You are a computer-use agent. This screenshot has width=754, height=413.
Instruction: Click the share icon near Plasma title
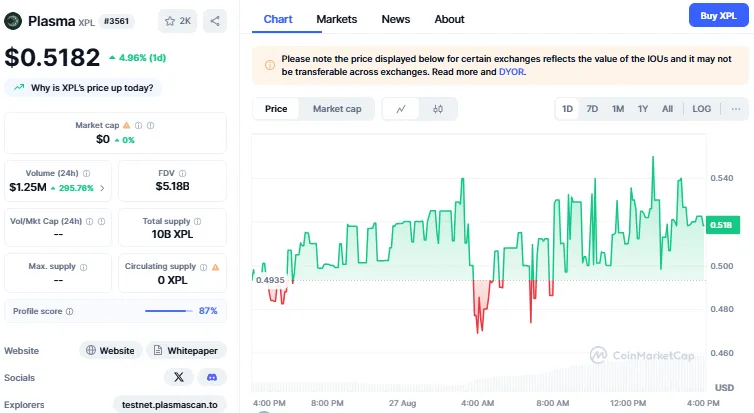pyautogui.click(x=216, y=20)
